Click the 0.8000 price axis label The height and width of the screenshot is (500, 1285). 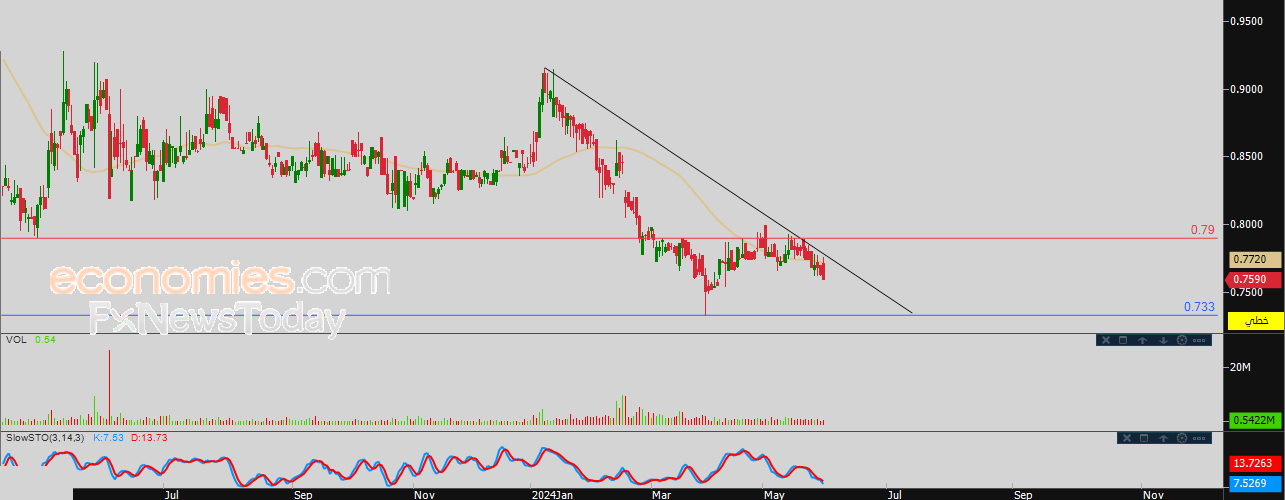tap(1245, 225)
